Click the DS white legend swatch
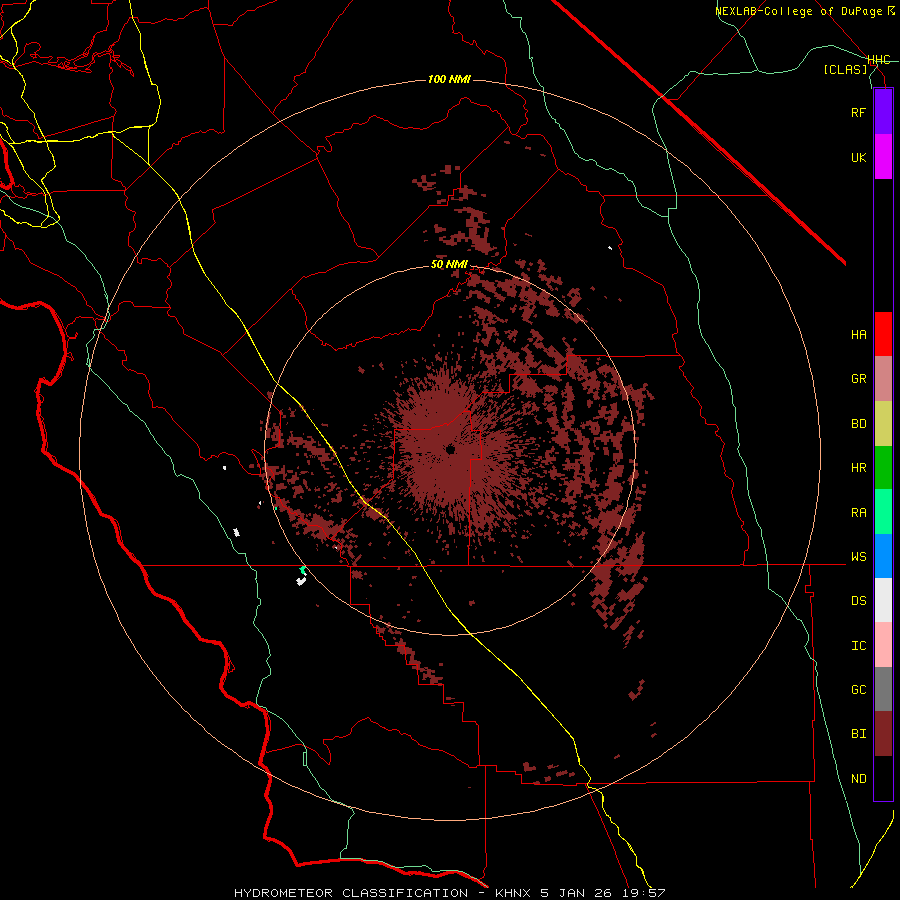 tap(883, 600)
